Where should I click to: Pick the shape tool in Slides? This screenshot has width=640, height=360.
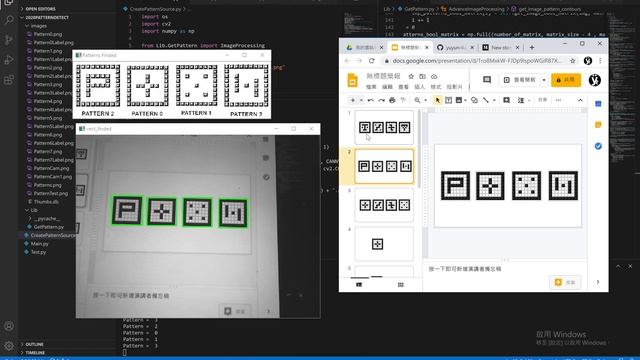[474, 100]
